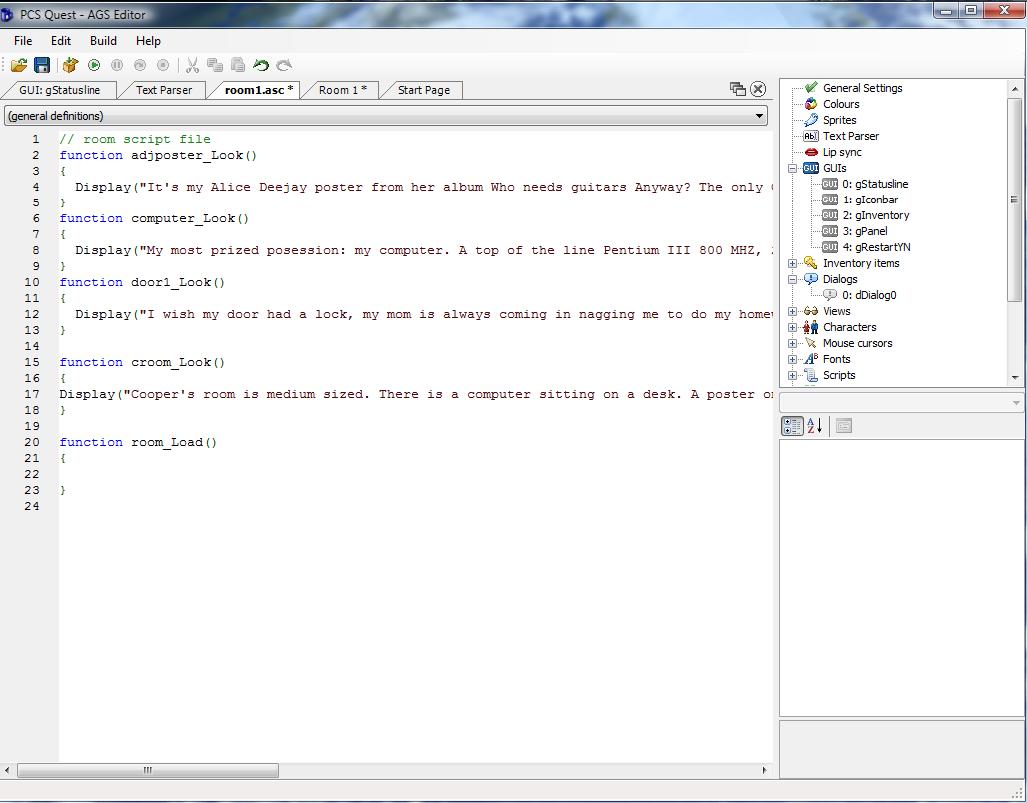Screen dimensions: 1027x803
Task: Click the Redo arrow icon
Action: [x=284, y=65]
